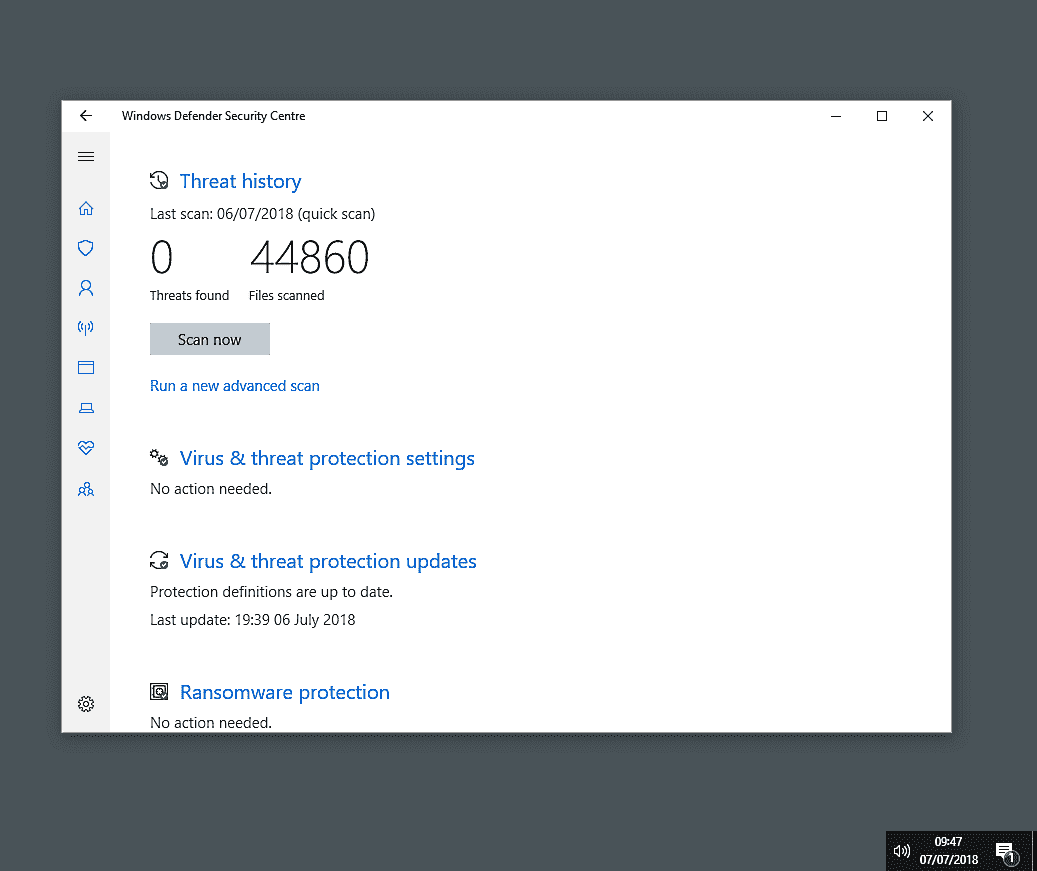Click the 44860 files scanned count

pos(309,257)
